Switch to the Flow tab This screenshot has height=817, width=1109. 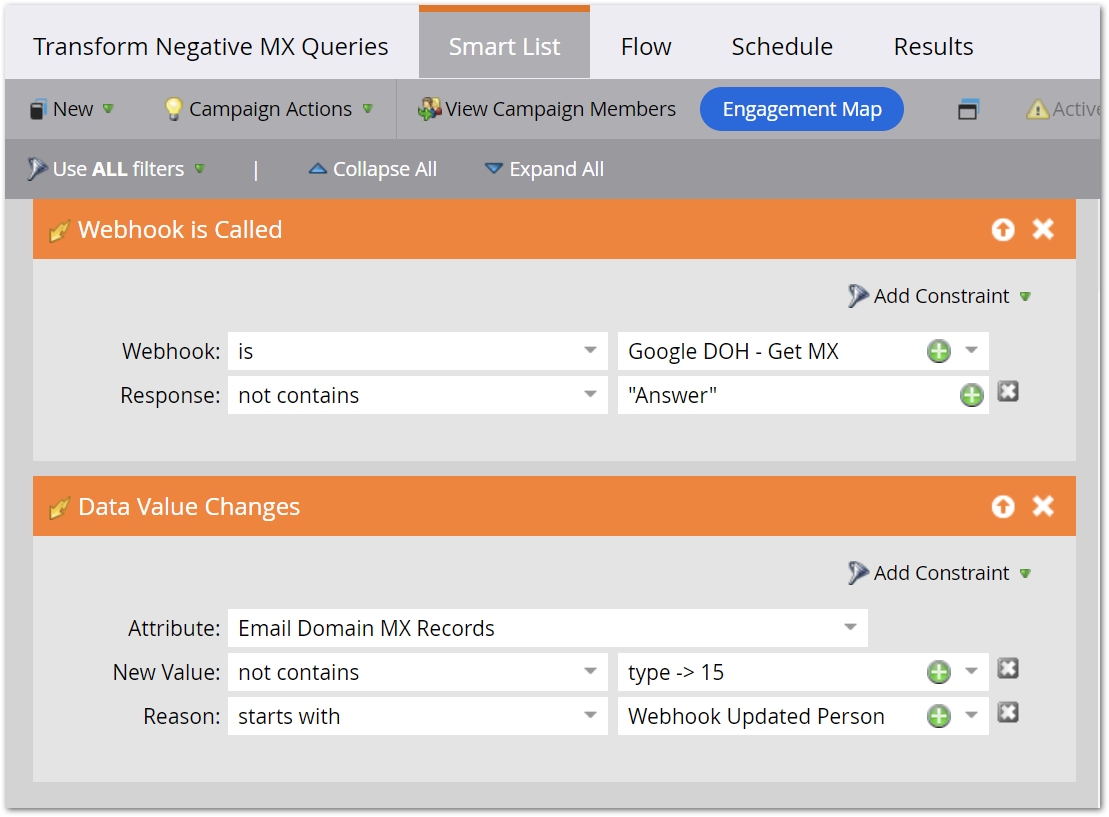pyautogui.click(x=646, y=47)
